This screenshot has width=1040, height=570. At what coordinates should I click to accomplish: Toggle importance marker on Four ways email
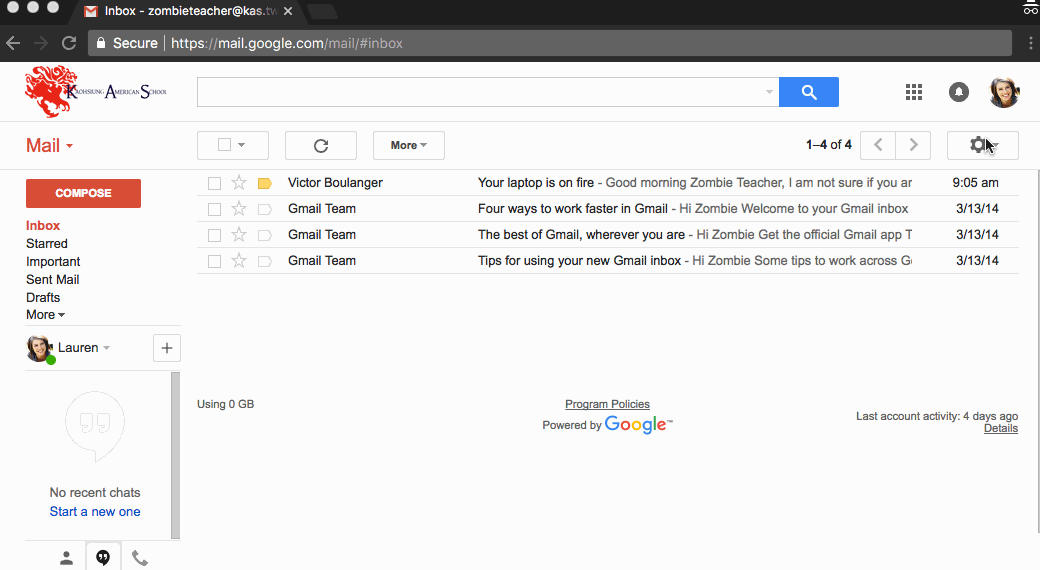coord(265,209)
